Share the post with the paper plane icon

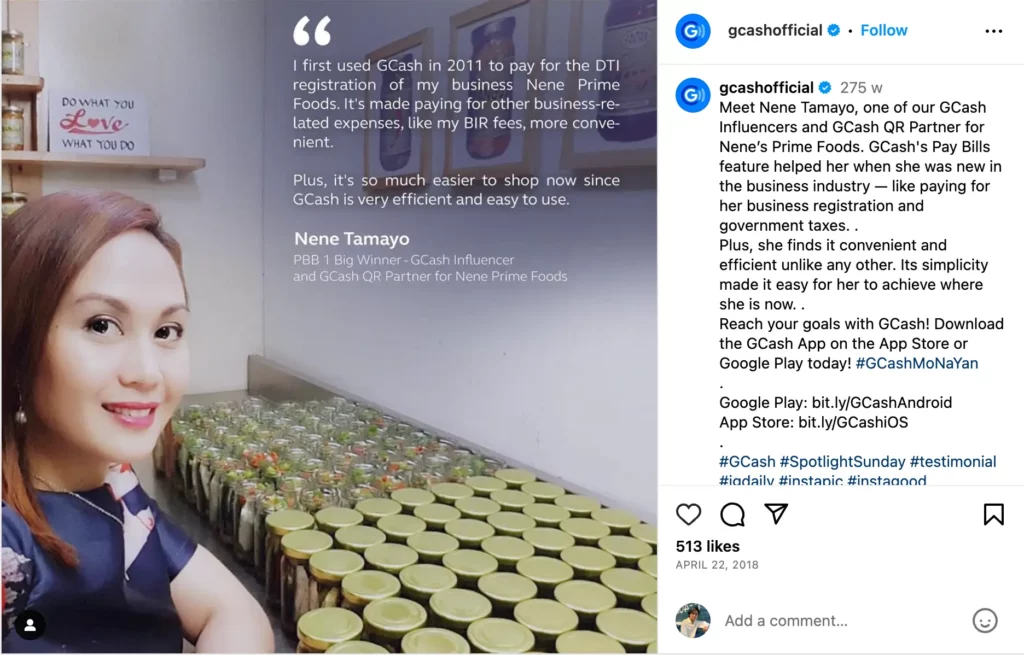[x=776, y=514]
